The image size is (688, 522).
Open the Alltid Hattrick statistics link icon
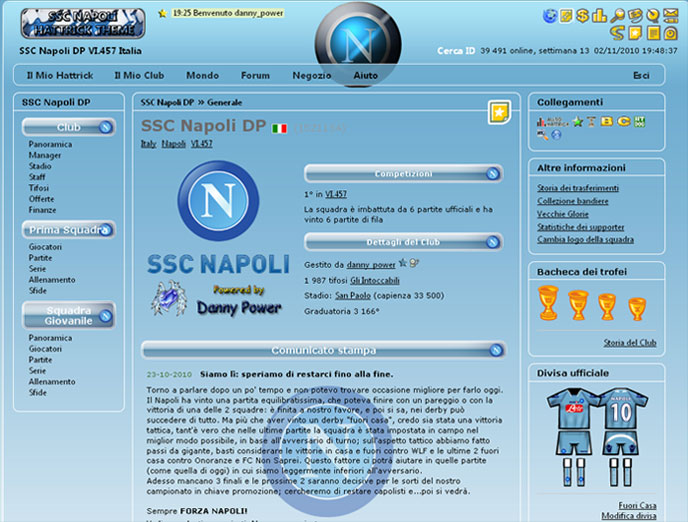click(x=552, y=122)
